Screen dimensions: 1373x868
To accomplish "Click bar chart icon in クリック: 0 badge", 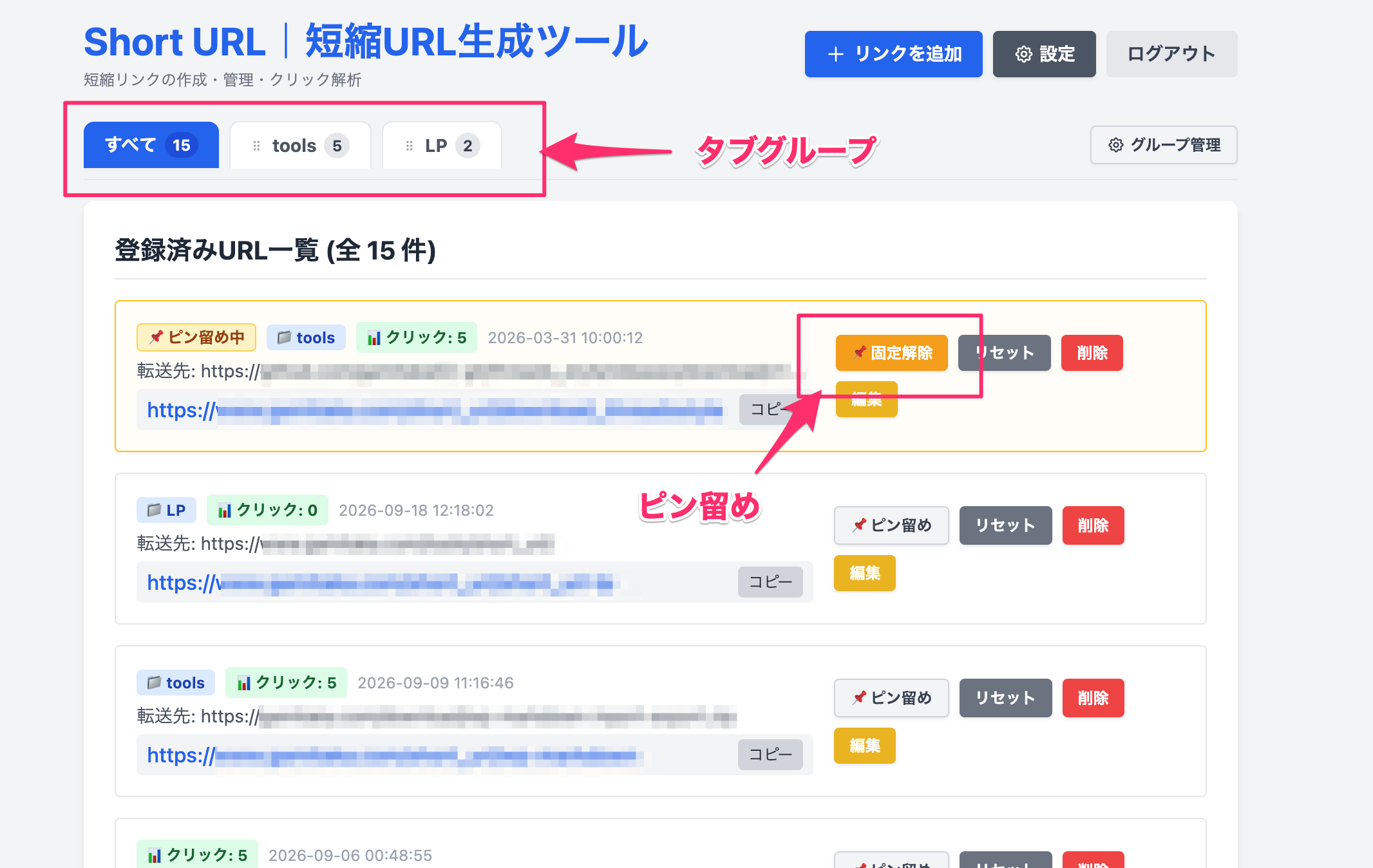I will tap(225, 511).
